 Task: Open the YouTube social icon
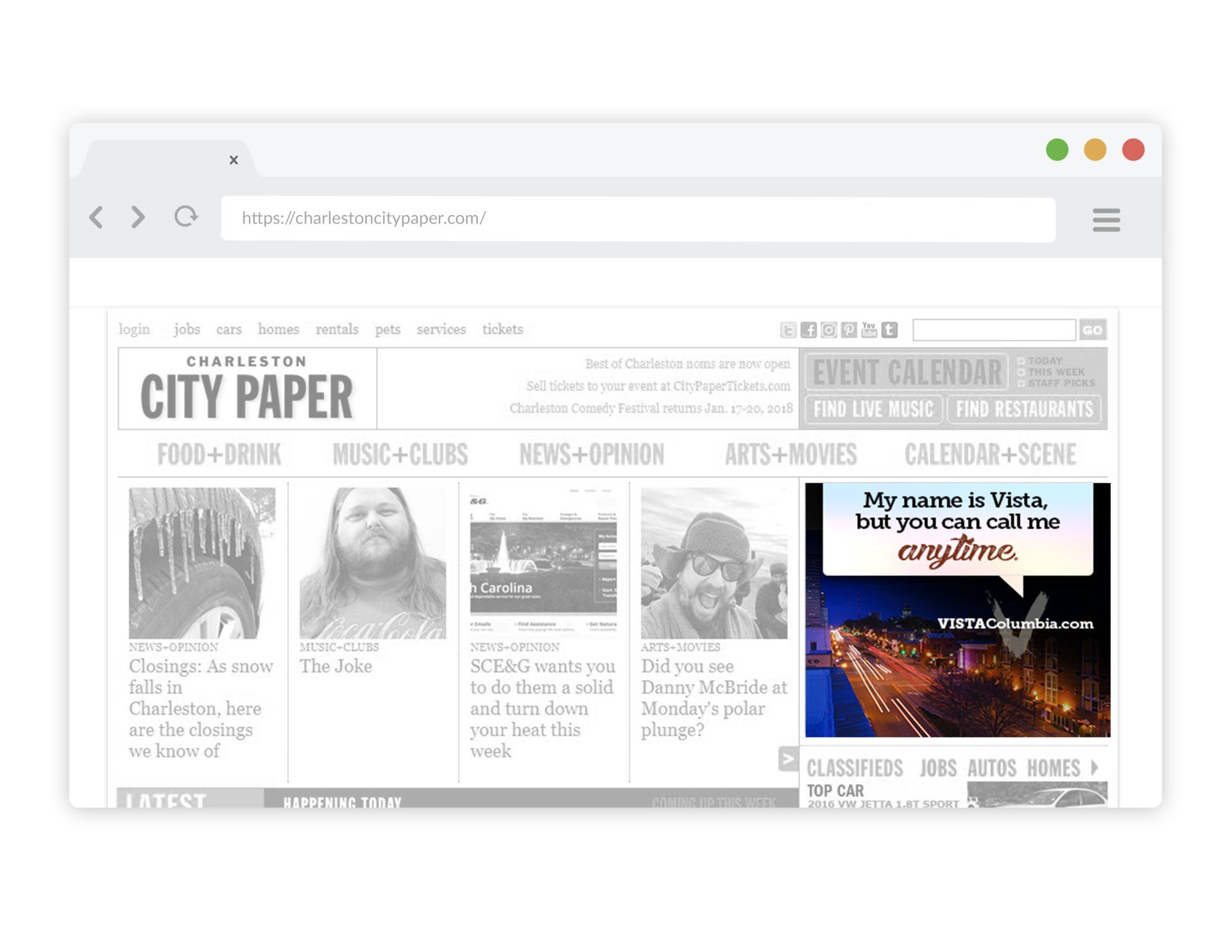(869, 330)
